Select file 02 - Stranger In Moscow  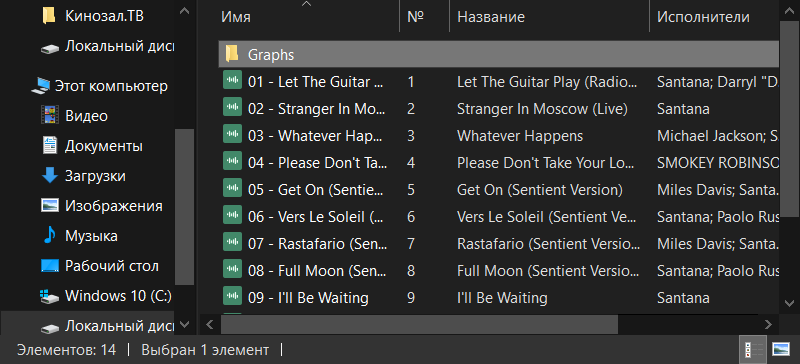click(317, 109)
